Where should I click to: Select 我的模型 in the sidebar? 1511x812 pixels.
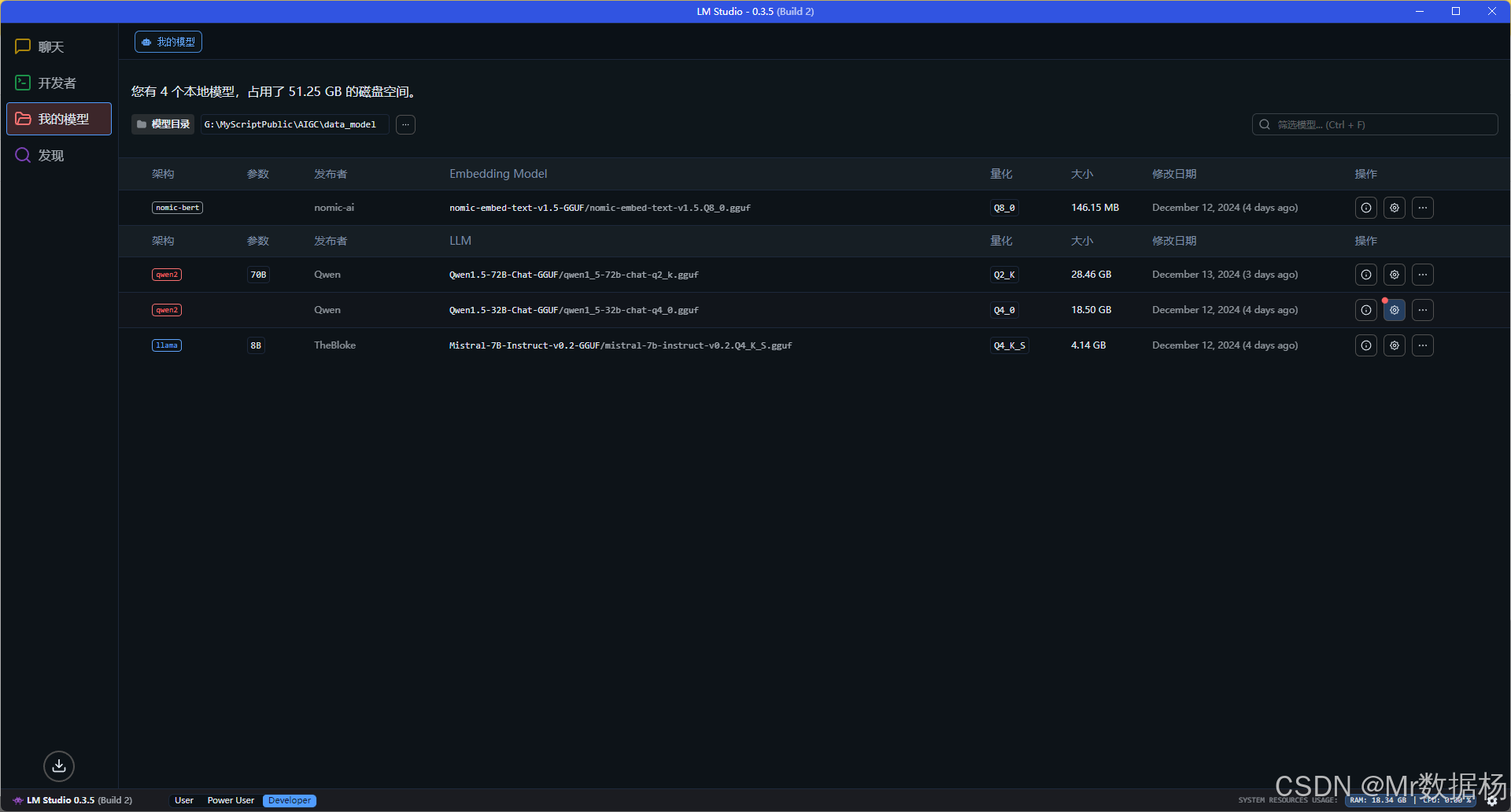(x=59, y=119)
